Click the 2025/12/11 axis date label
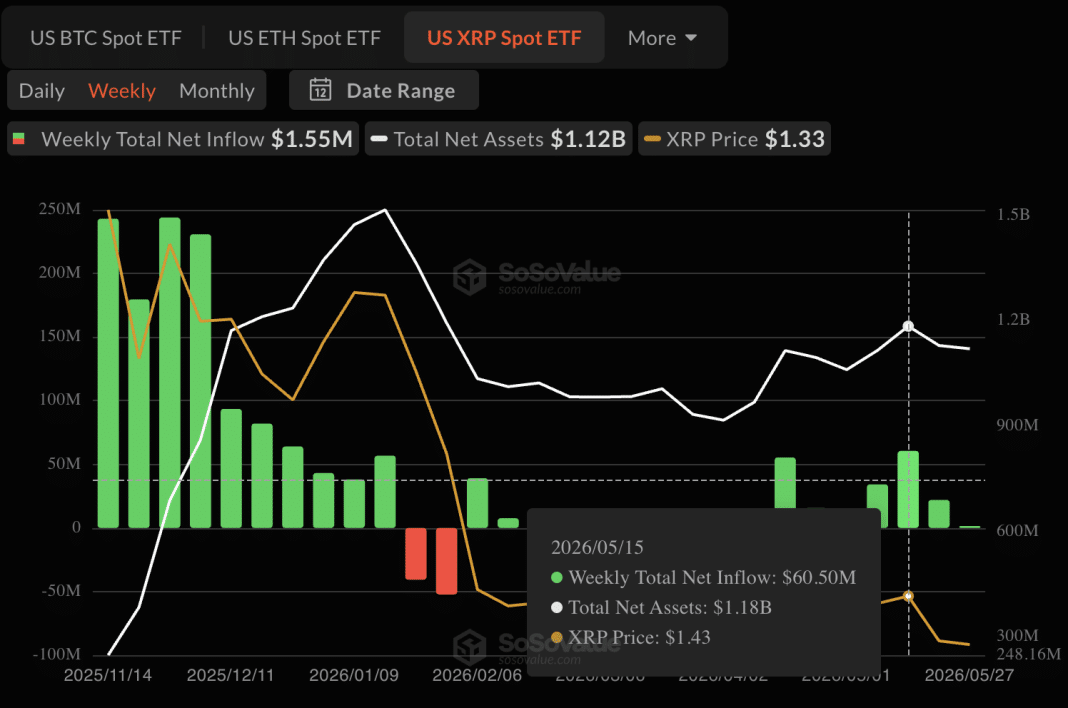Screen dimensions: 1068x708 pos(230,675)
